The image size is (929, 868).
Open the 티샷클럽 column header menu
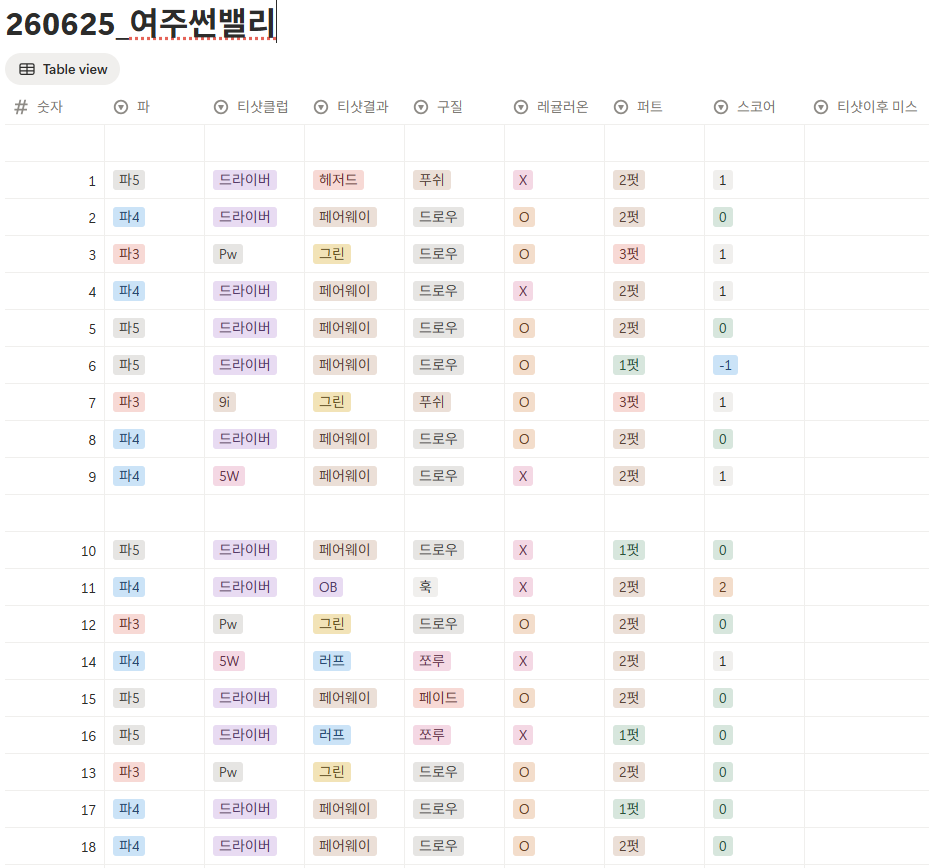coord(255,107)
